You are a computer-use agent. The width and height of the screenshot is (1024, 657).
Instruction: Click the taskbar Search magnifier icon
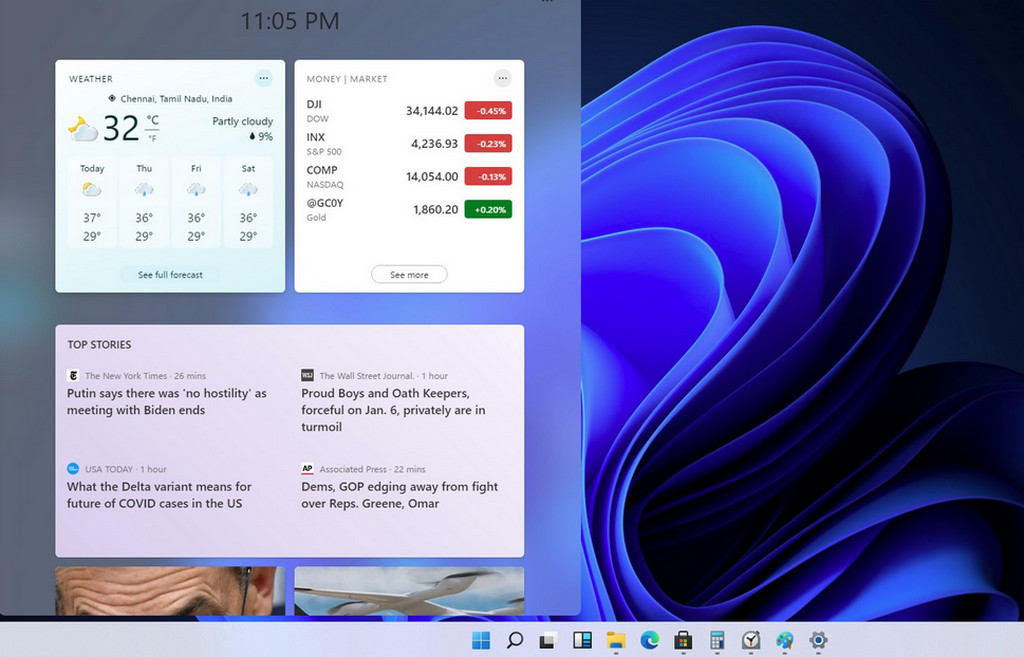(x=515, y=640)
